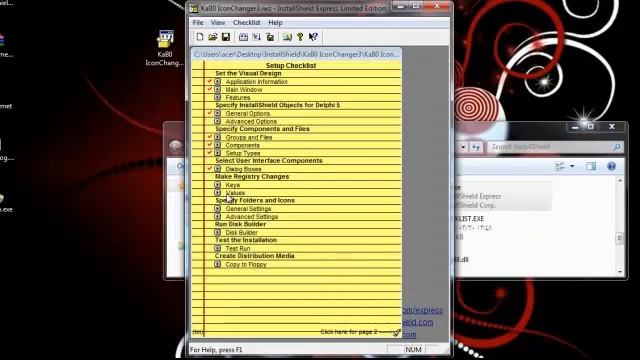This screenshot has width=640, height=360.
Task: Click the Explorer back navigation button
Action: click(x=176, y=147)
